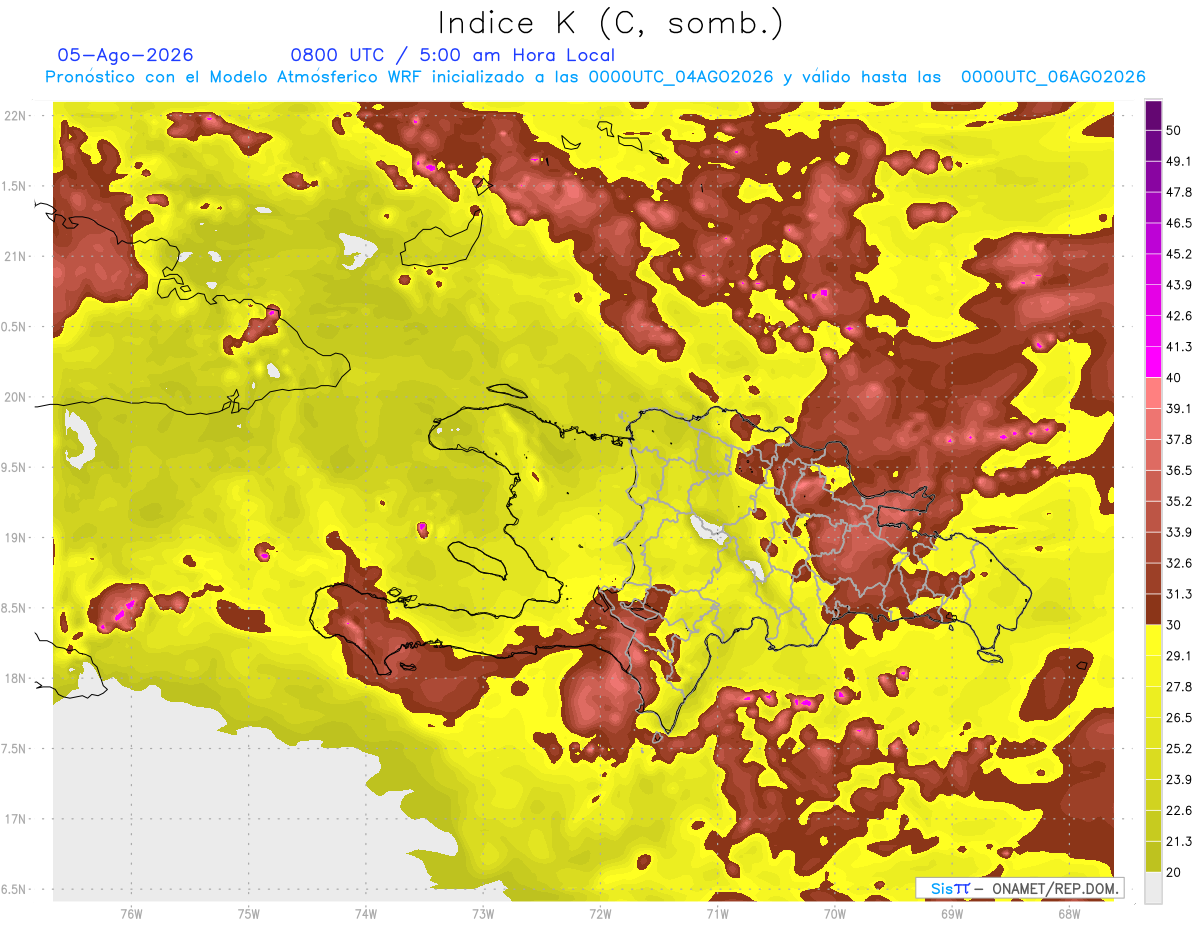Click the "Indice K (C, somb.)" title
Screen dimensions: 1200x927
coord(611,24)
